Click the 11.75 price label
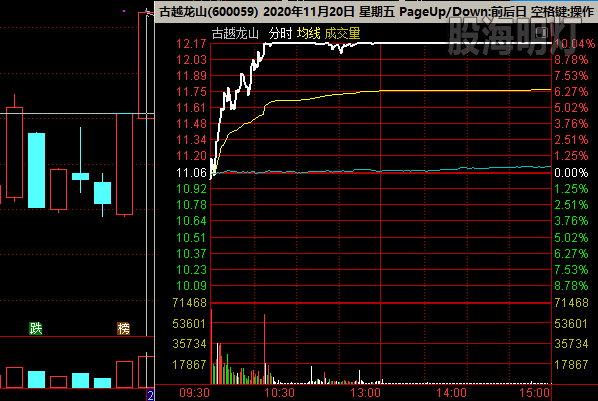Screen dimensions: 598x401 coord(191,92)
